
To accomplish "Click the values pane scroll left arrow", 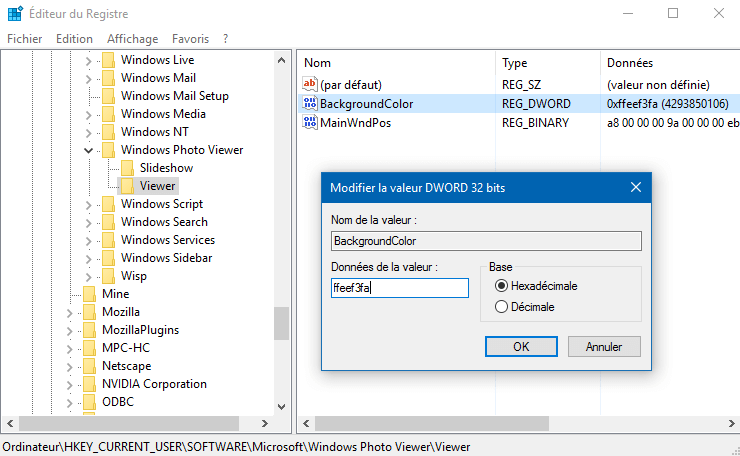I will point(306,423).
